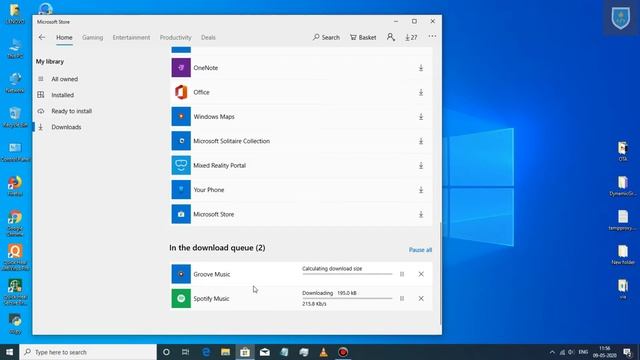Open downloads and updates counter 27
640x360 pixels.
[x=411, y=37]
